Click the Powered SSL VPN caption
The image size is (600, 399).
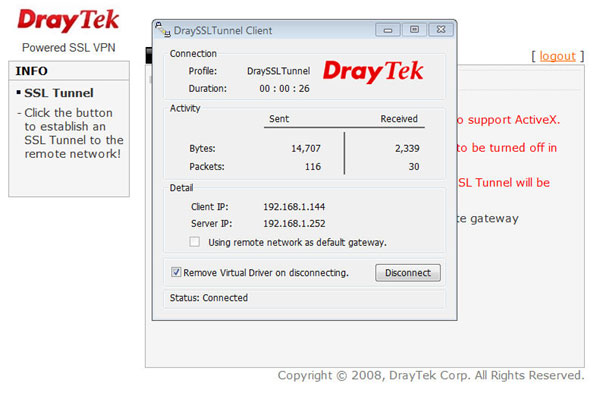coord(68,47)
